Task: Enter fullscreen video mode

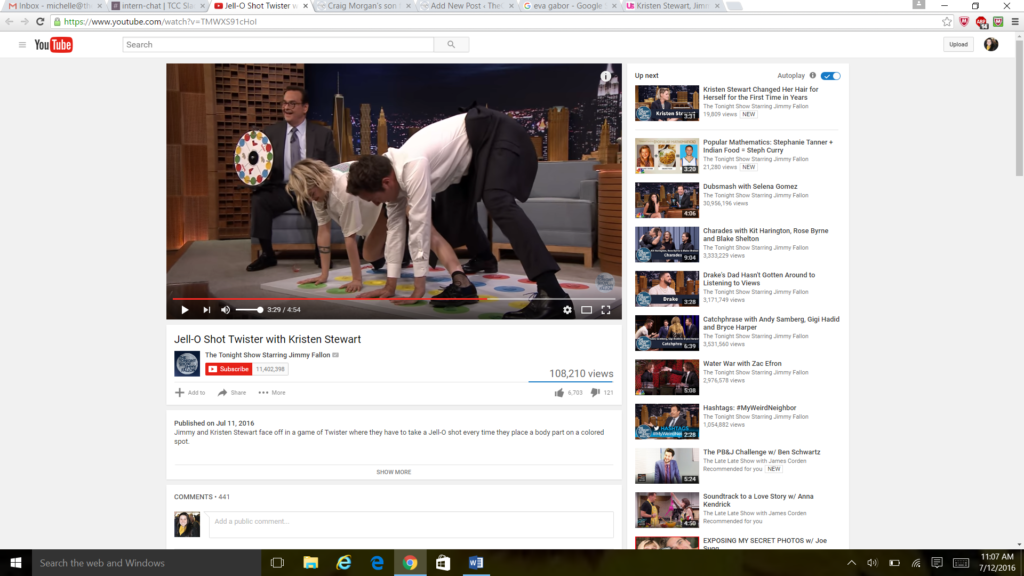Action: click(606, 310)
